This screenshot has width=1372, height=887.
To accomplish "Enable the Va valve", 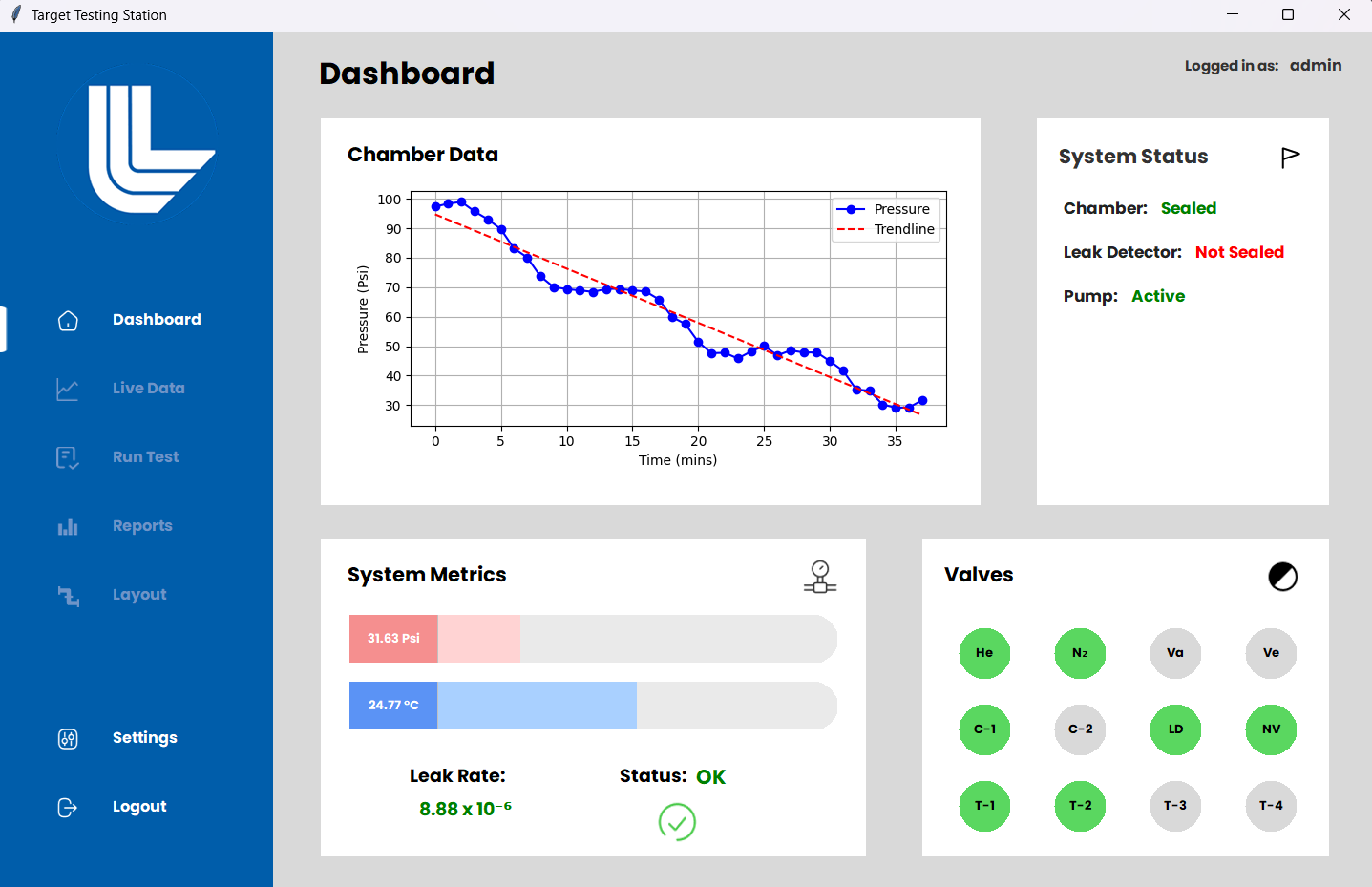I will point(1175,653).
